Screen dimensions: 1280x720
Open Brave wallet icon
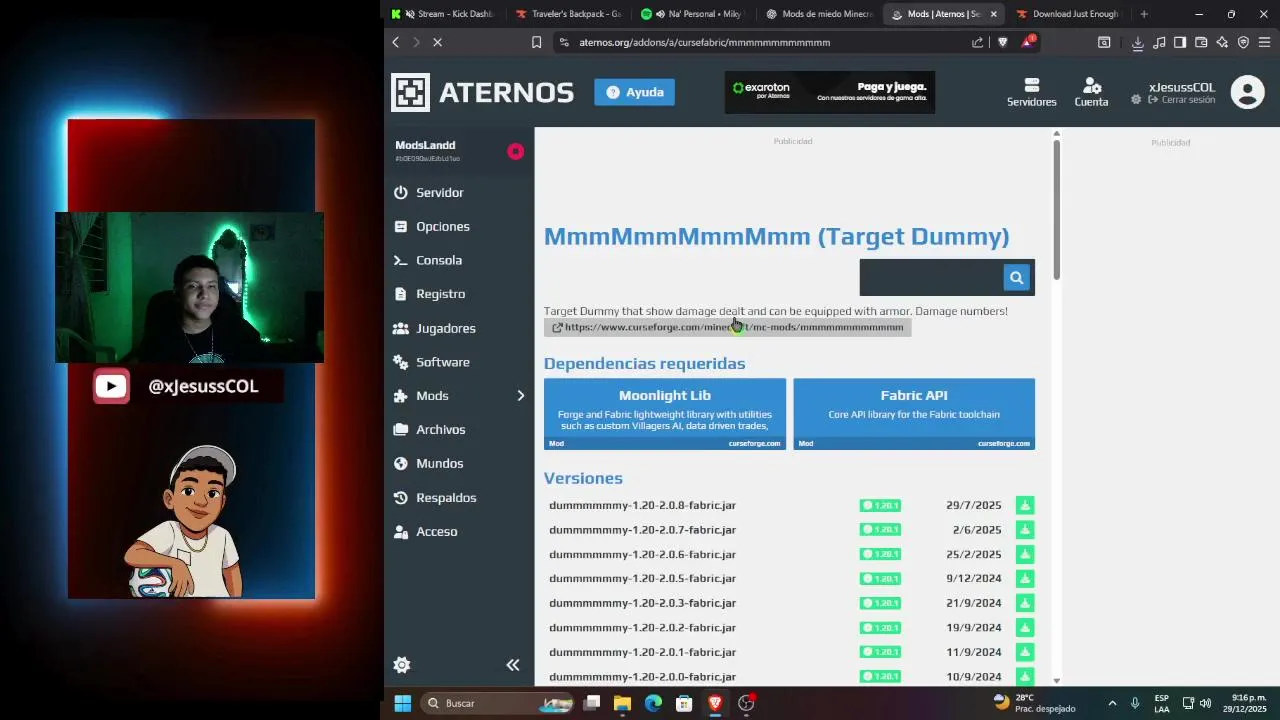[1201, 42]
